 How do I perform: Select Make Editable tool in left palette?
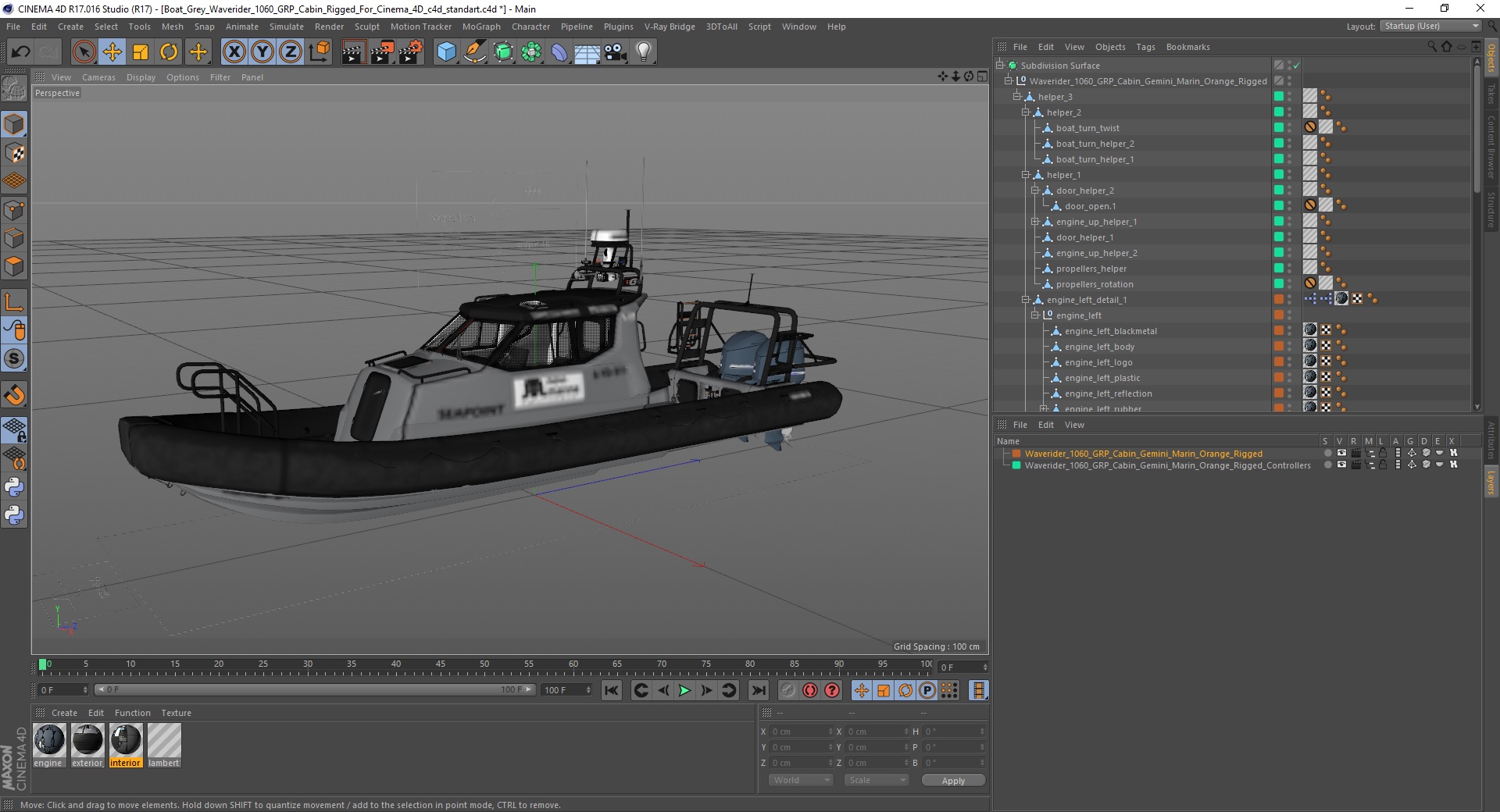14,89
